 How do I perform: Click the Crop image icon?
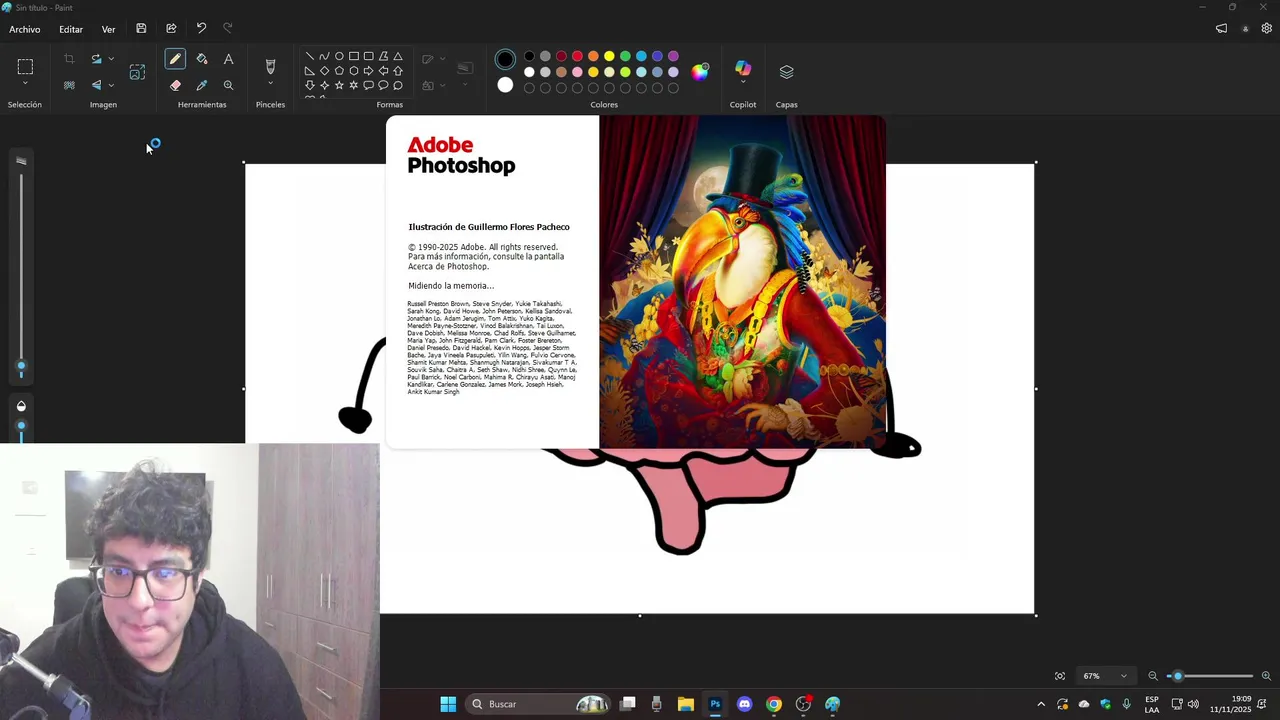[69, 60]
